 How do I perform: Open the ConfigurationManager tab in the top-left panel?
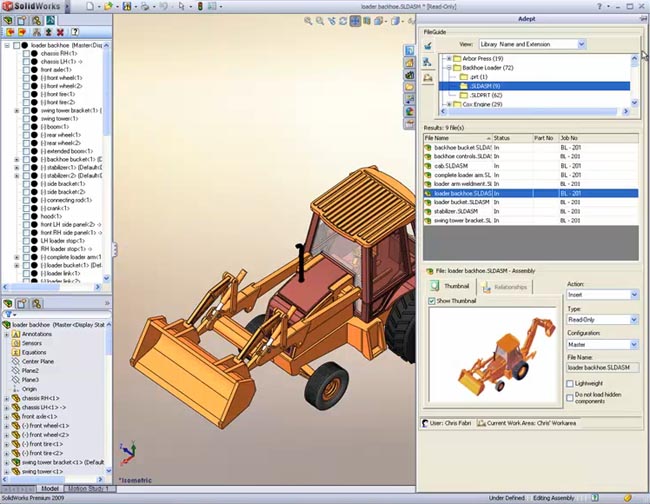[36, 20]
